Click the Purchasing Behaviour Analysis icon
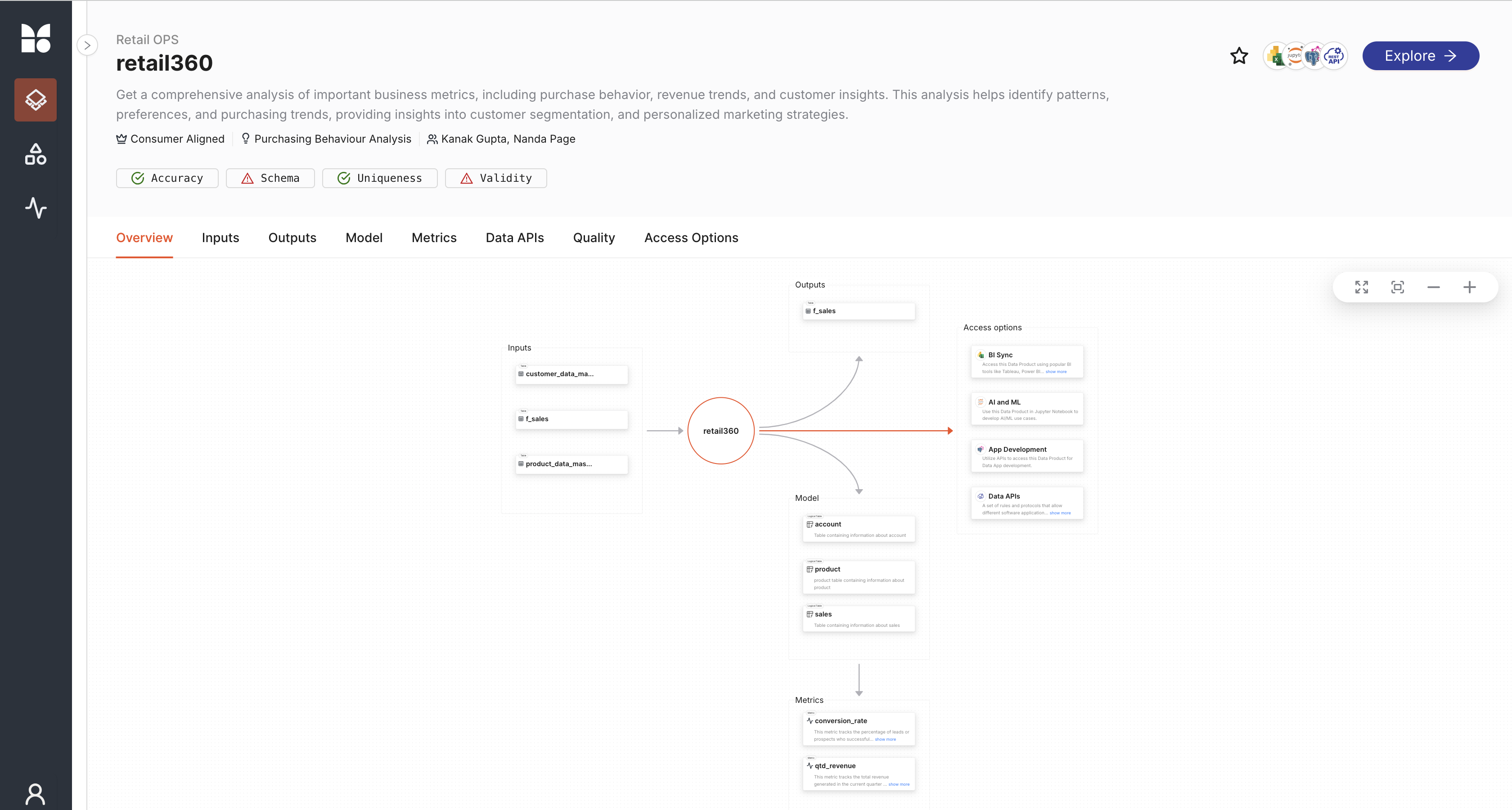Viewport: 1512px width, 810px height. pyautogui.click(x=245, y=139)
